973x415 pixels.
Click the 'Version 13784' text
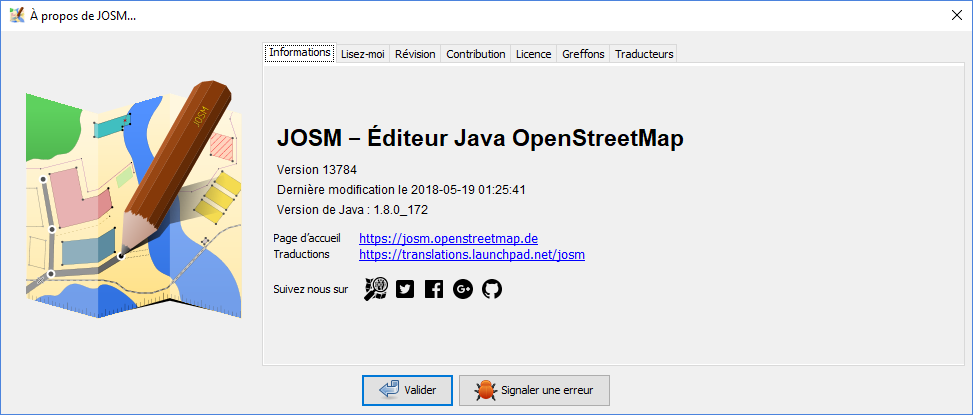tap(316, 170)
